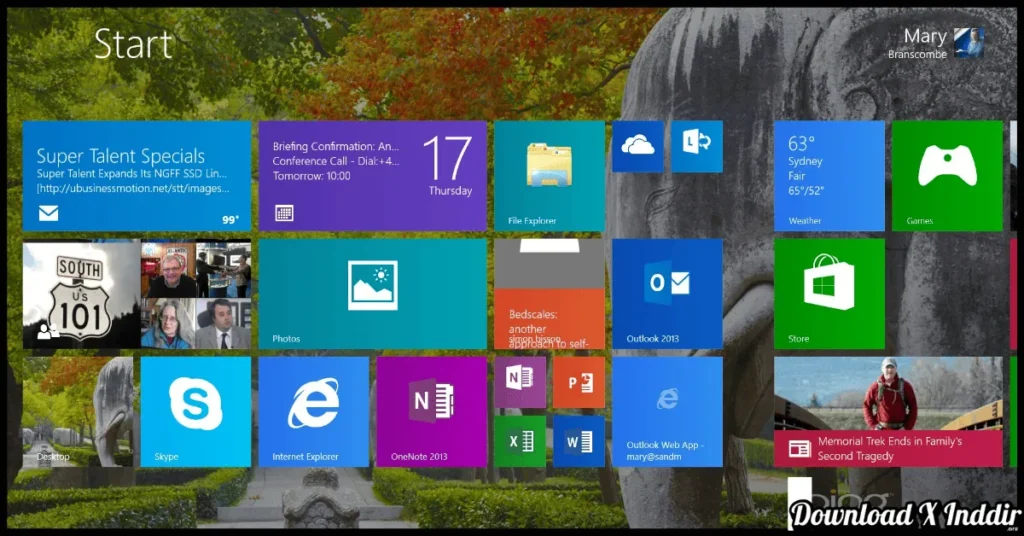
Task: Open the Mail tile with Super Talent Specials
Action: click(136, 176)
